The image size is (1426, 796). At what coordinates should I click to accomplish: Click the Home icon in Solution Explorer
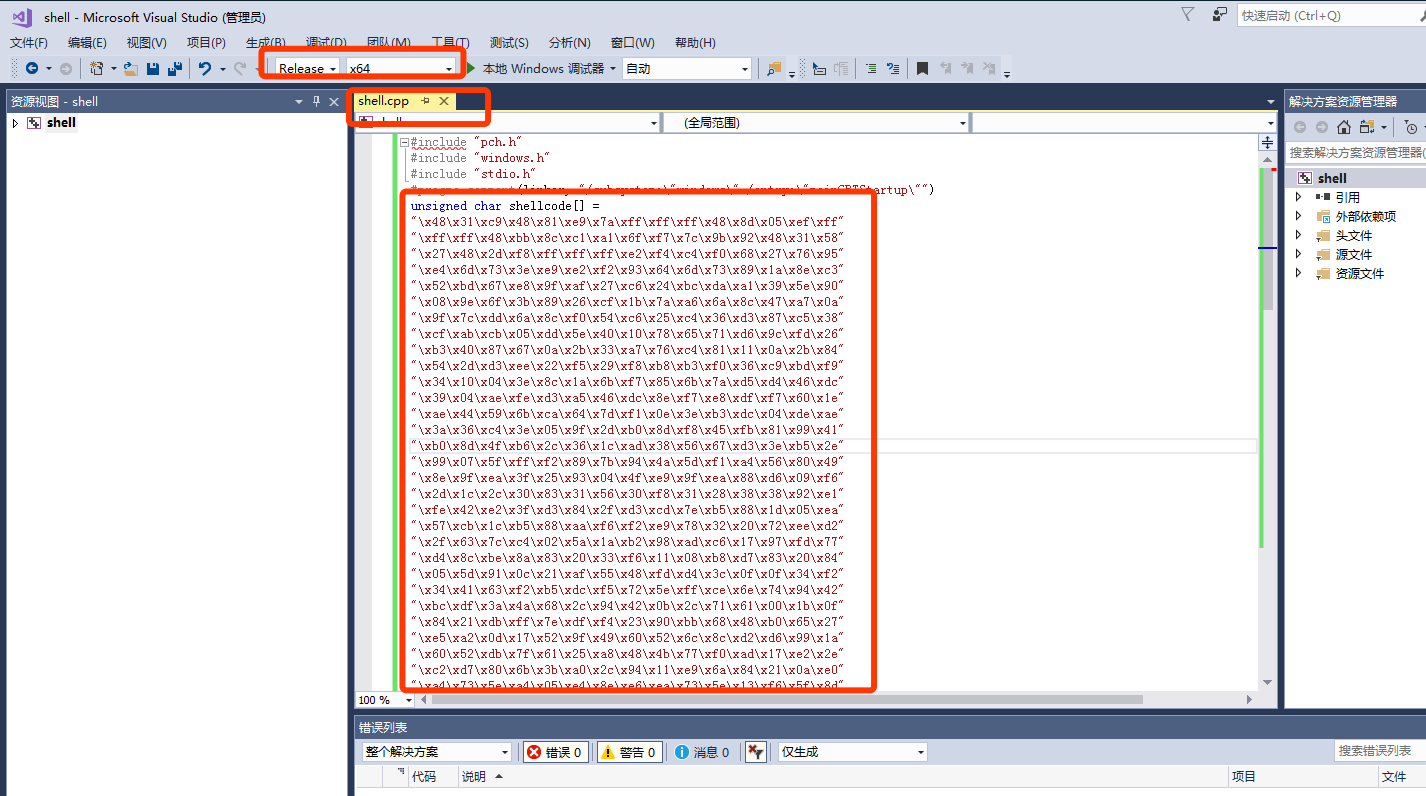1343,127
